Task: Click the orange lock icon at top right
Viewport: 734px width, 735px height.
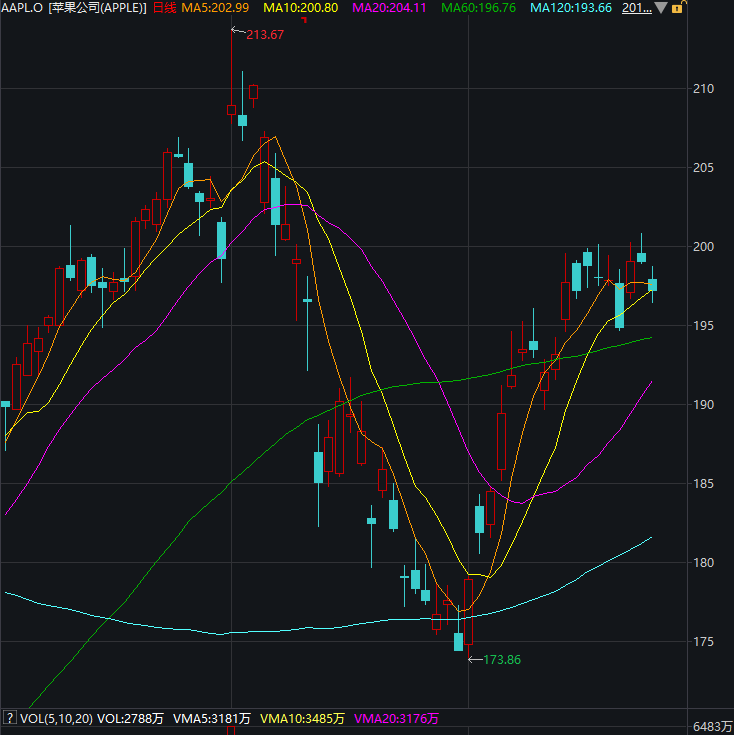Action: pos(678,8)
